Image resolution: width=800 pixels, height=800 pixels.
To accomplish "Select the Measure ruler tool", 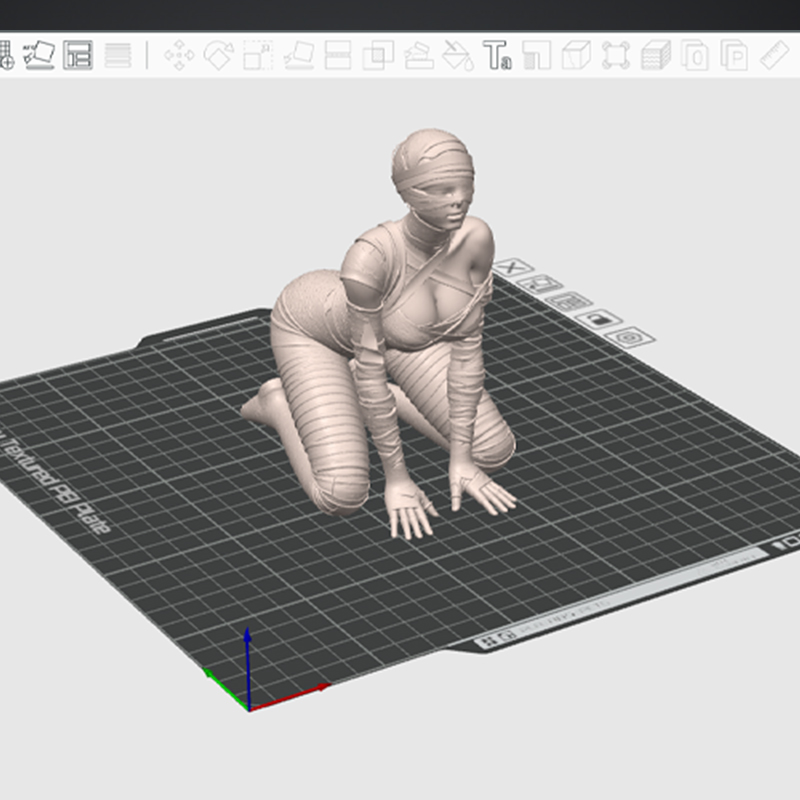I will [x=774, y=55].
